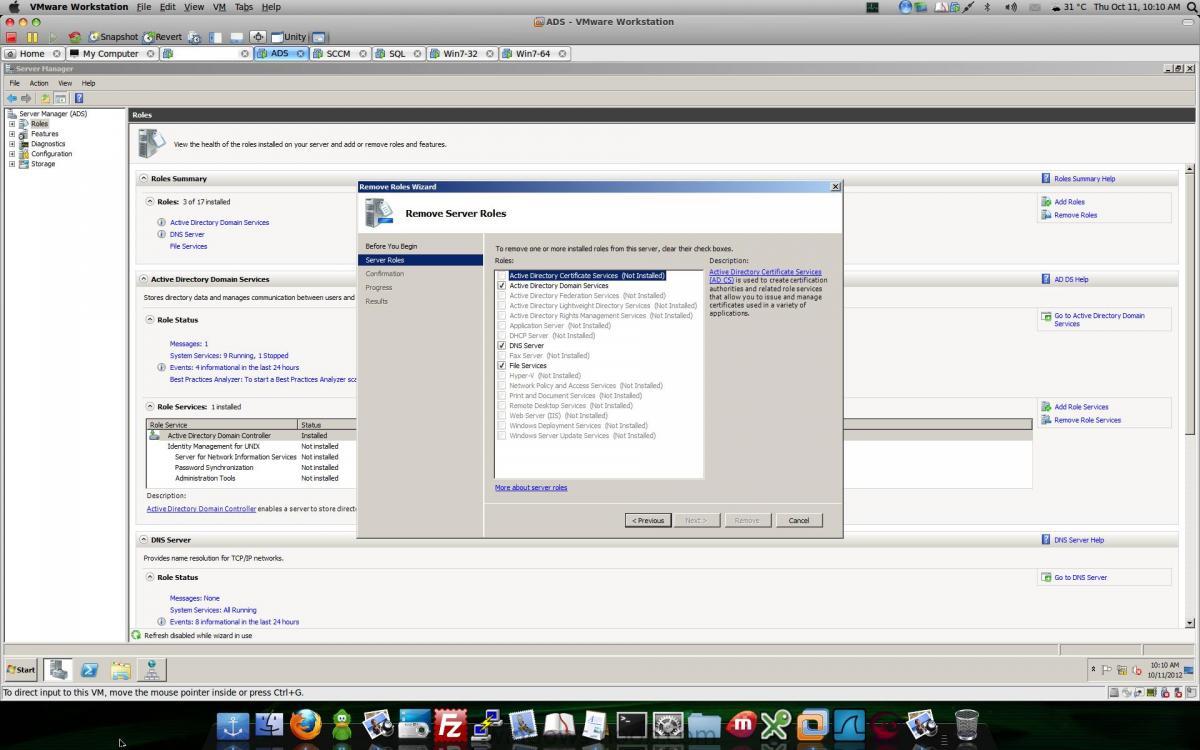Click the Server Manager forward arrow icon
1200x750 pixels.
(x=25, y=98)
